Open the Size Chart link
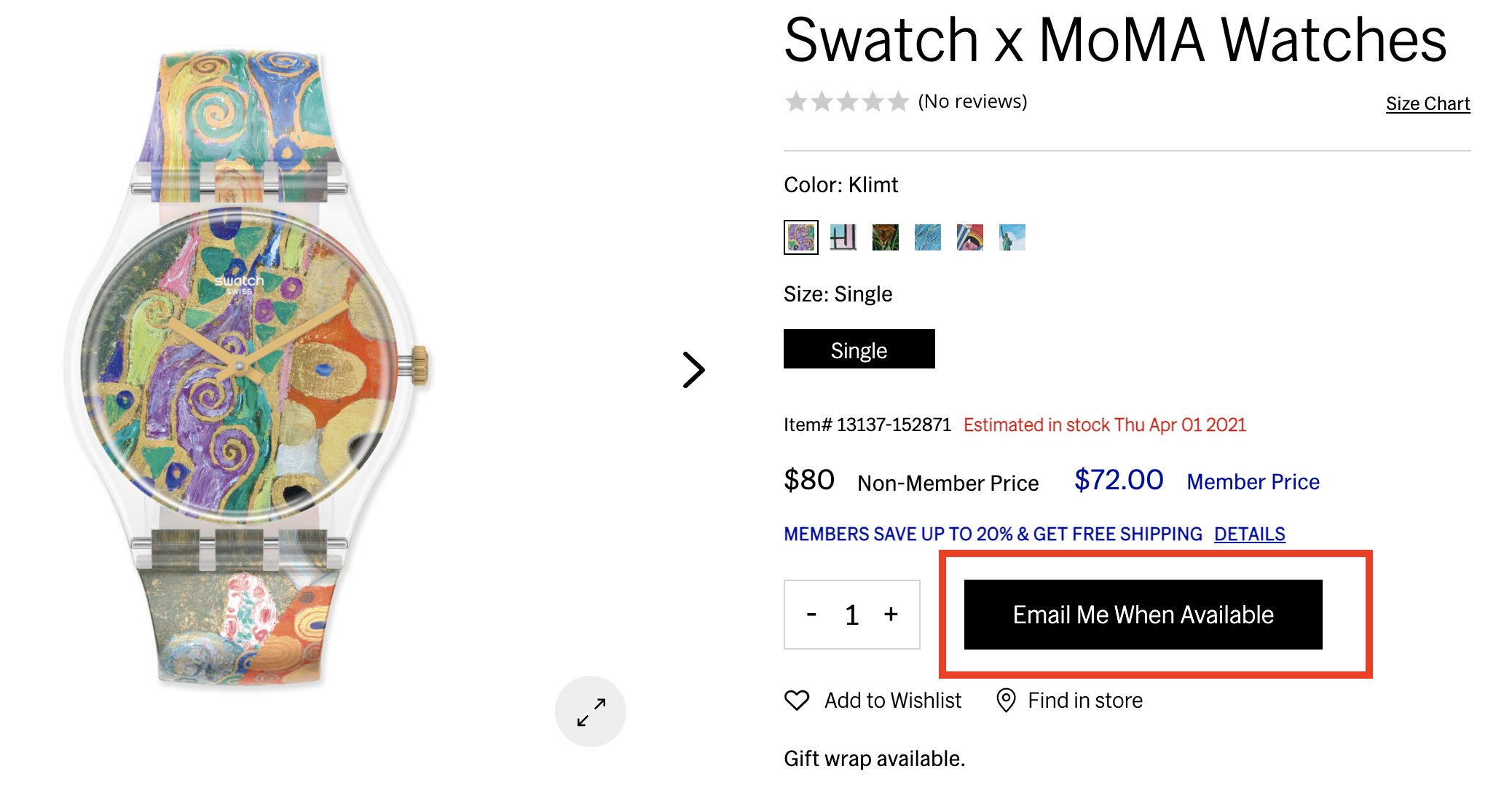Image resolution: width=1512 pixels, height=785 pixels. [1428, 103]
